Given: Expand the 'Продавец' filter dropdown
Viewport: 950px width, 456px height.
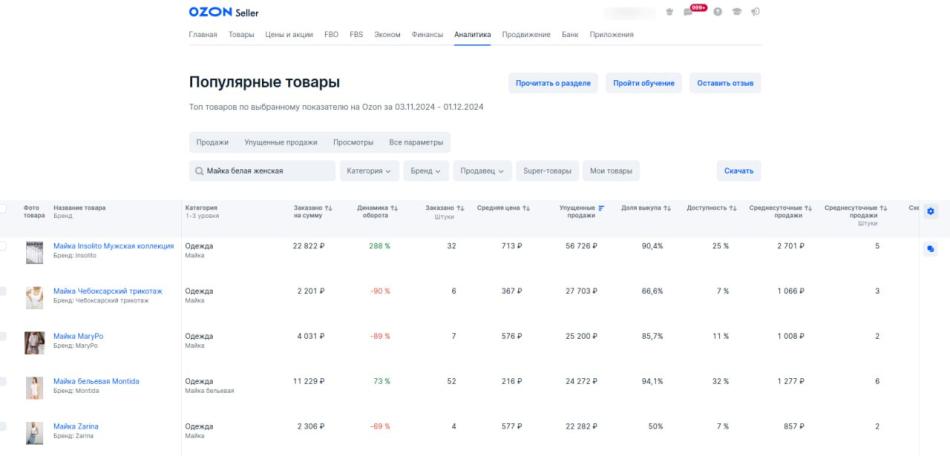Looking at the screenshot, I should [x=485, y=171].
